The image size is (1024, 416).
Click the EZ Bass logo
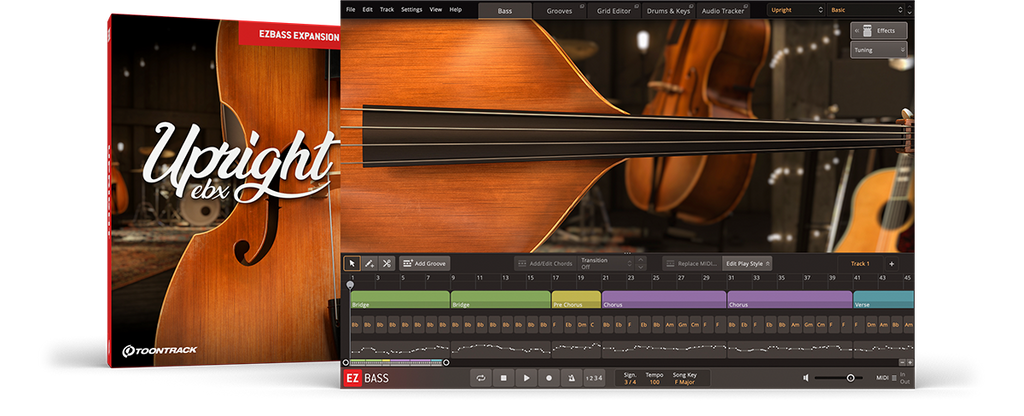(x=366, y=377)
